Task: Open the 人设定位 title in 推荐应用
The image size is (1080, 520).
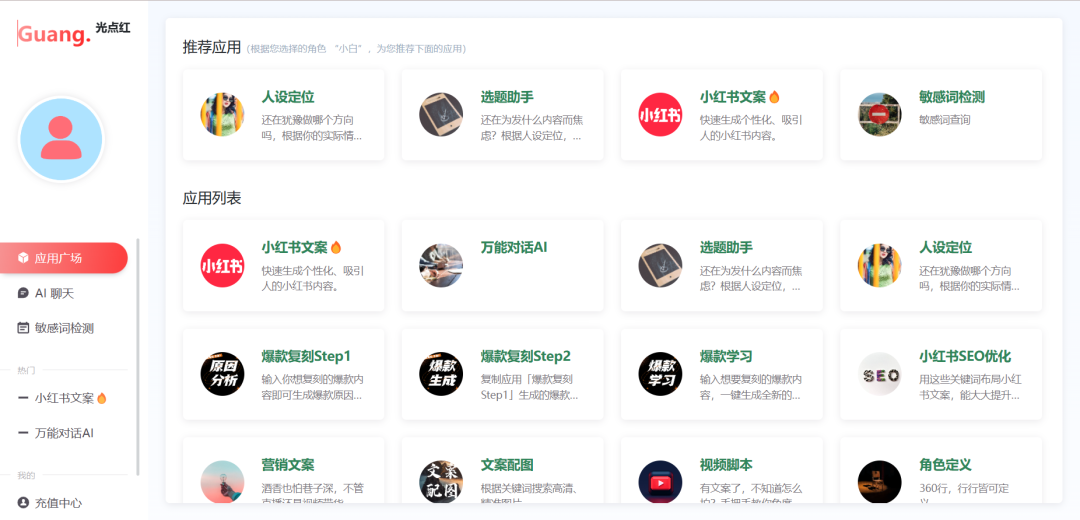Action: pos(288,97)
